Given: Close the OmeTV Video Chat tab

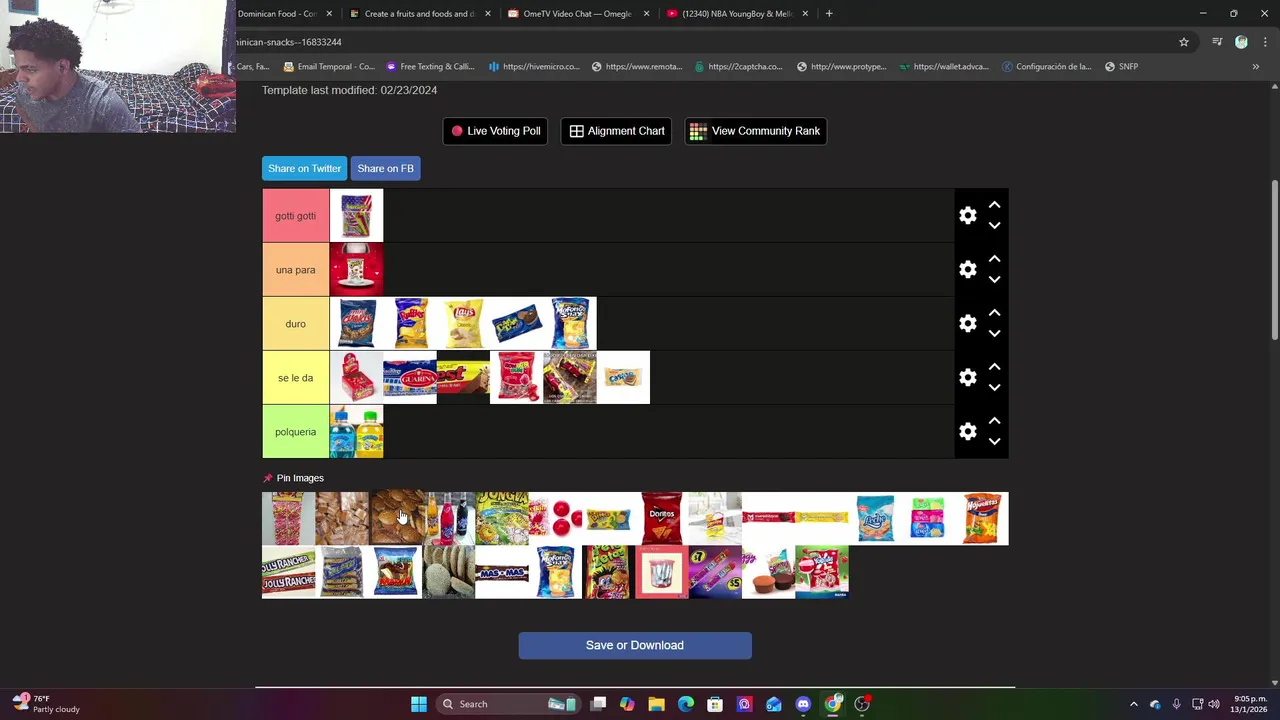Looking at the screenshot, I should tap(646, 14).
